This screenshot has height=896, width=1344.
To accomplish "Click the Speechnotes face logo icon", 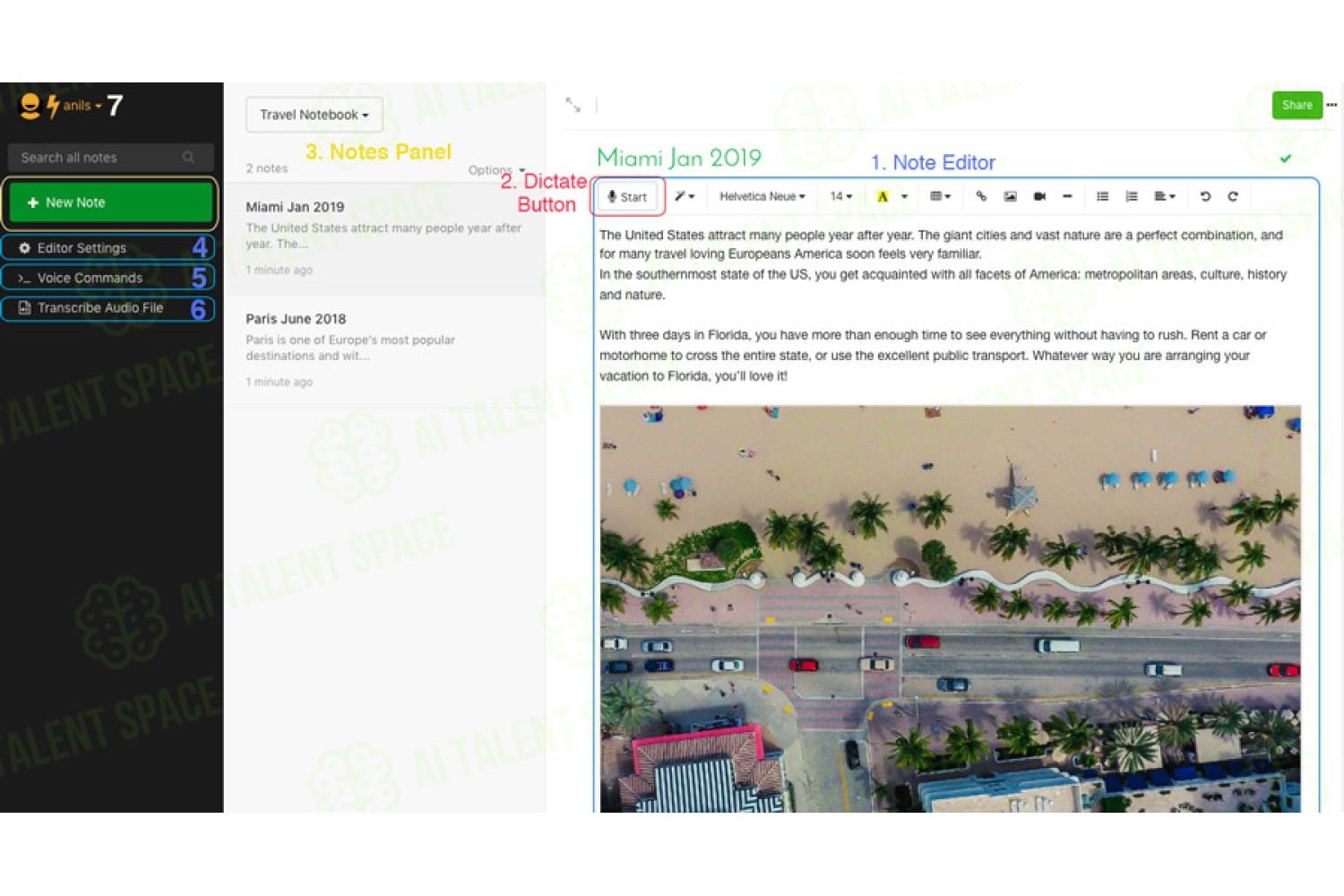I will click(30, 106).
